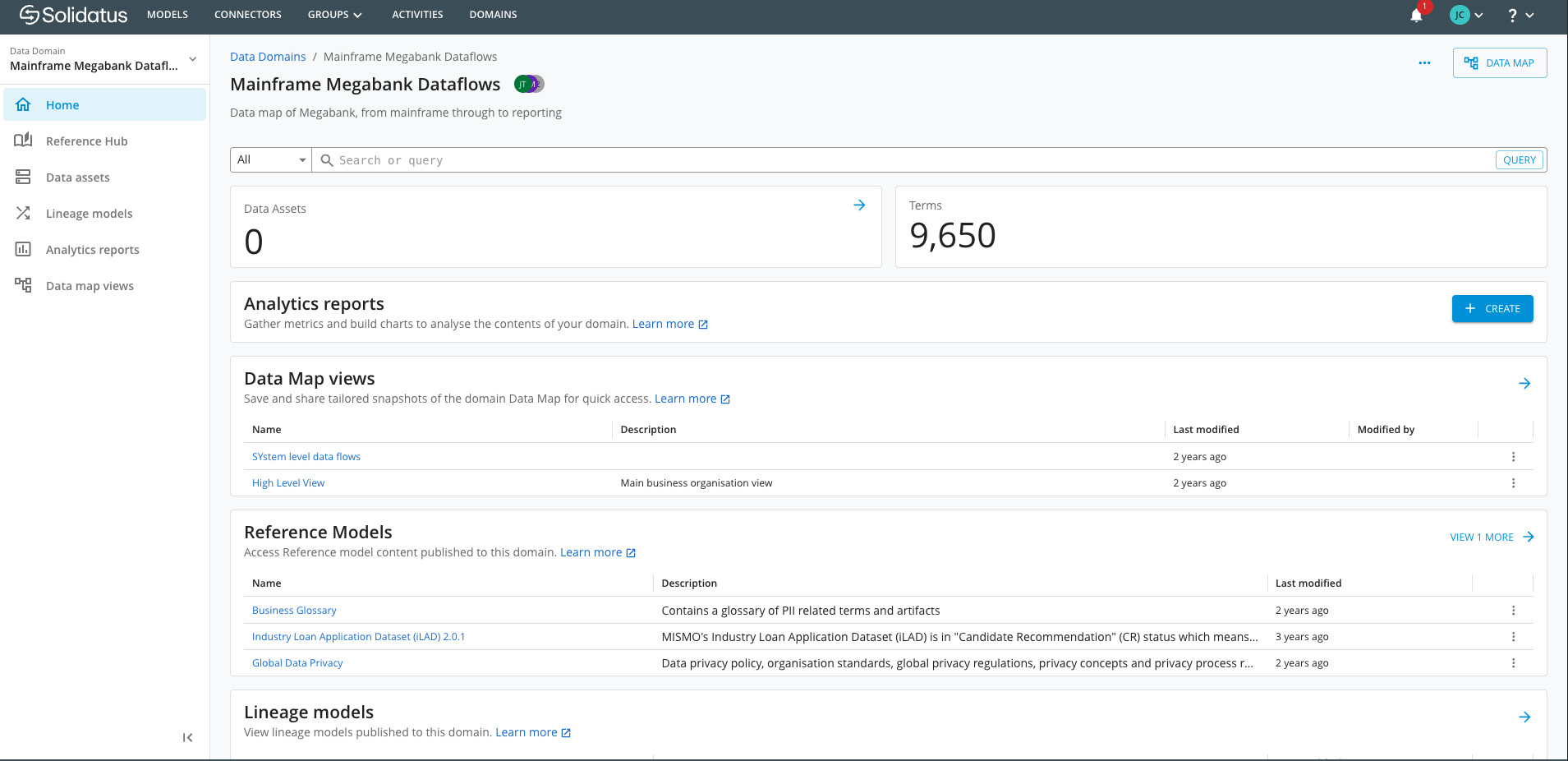The height and width of the screenshot is (761, 1568).
Task: Click the Modified by column header
Action: (1386, 430)
